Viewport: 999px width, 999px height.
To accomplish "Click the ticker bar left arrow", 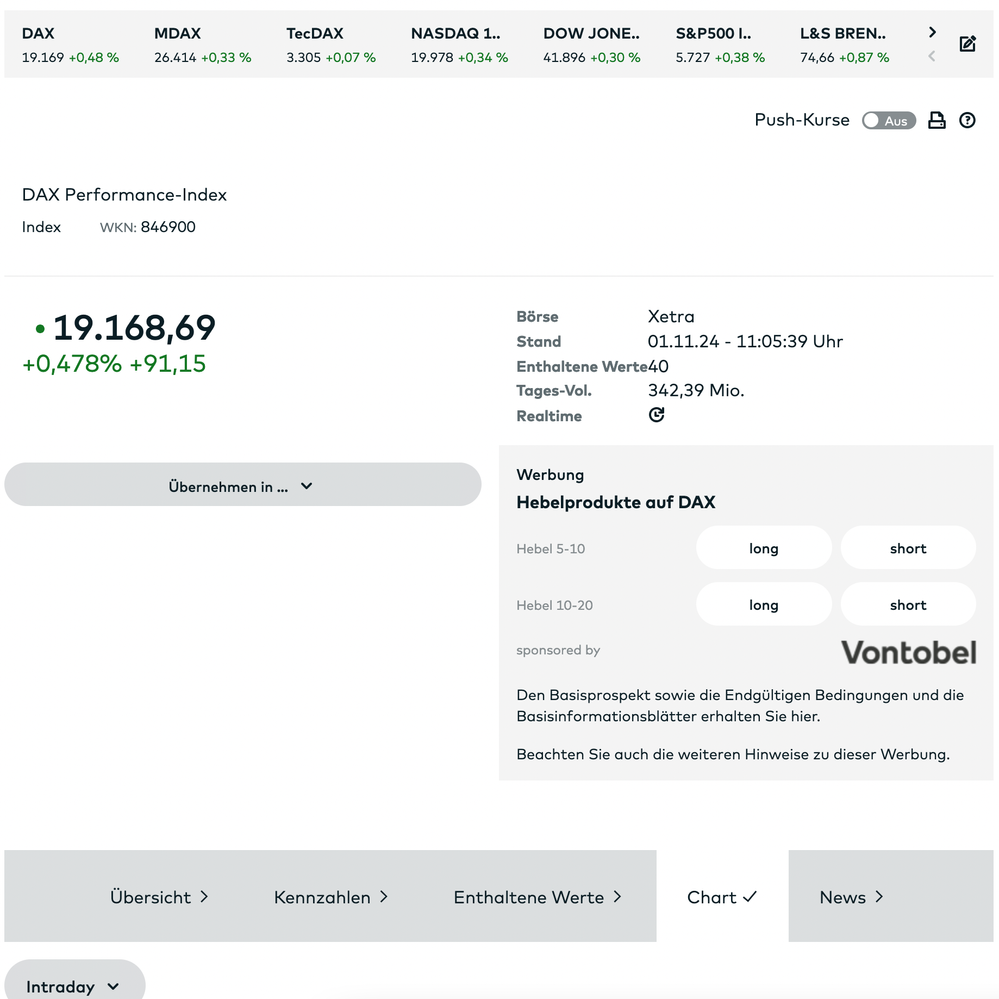I will pyautogui.click(x=932, y=57).
